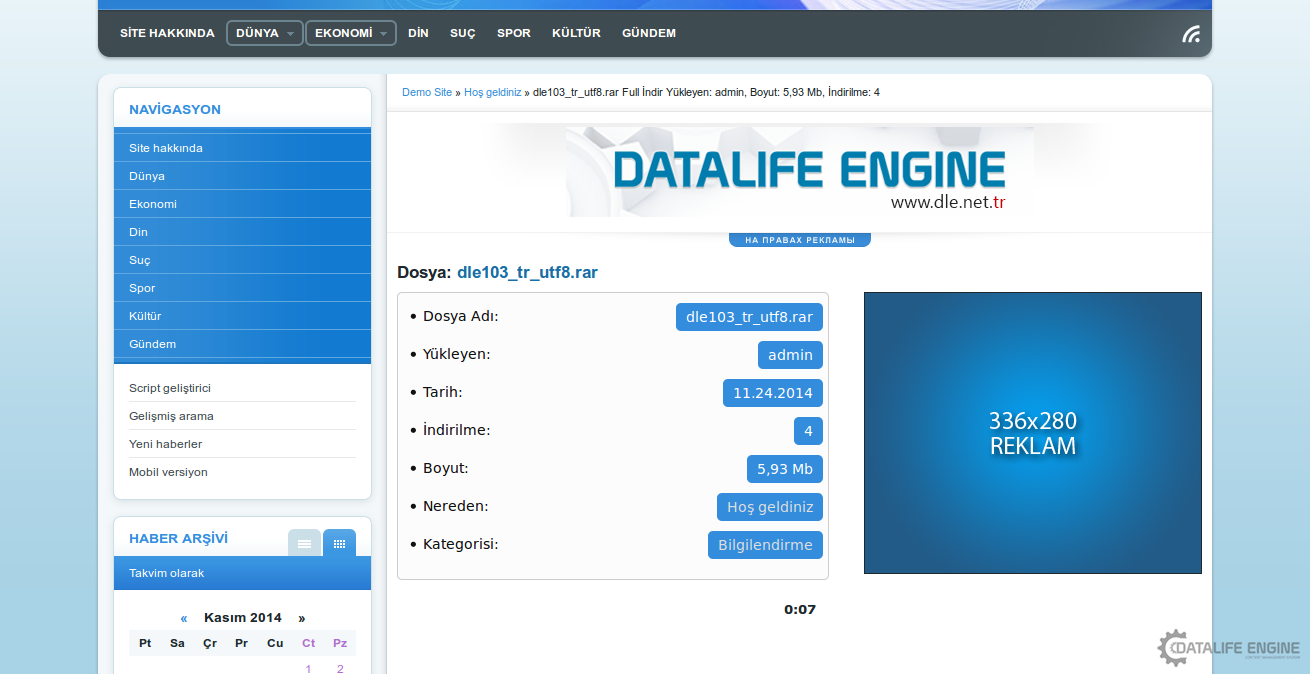The width and height of the screenshot is (1310, 674).
Task: Open SUÇ in top menu
Action: 463,33
